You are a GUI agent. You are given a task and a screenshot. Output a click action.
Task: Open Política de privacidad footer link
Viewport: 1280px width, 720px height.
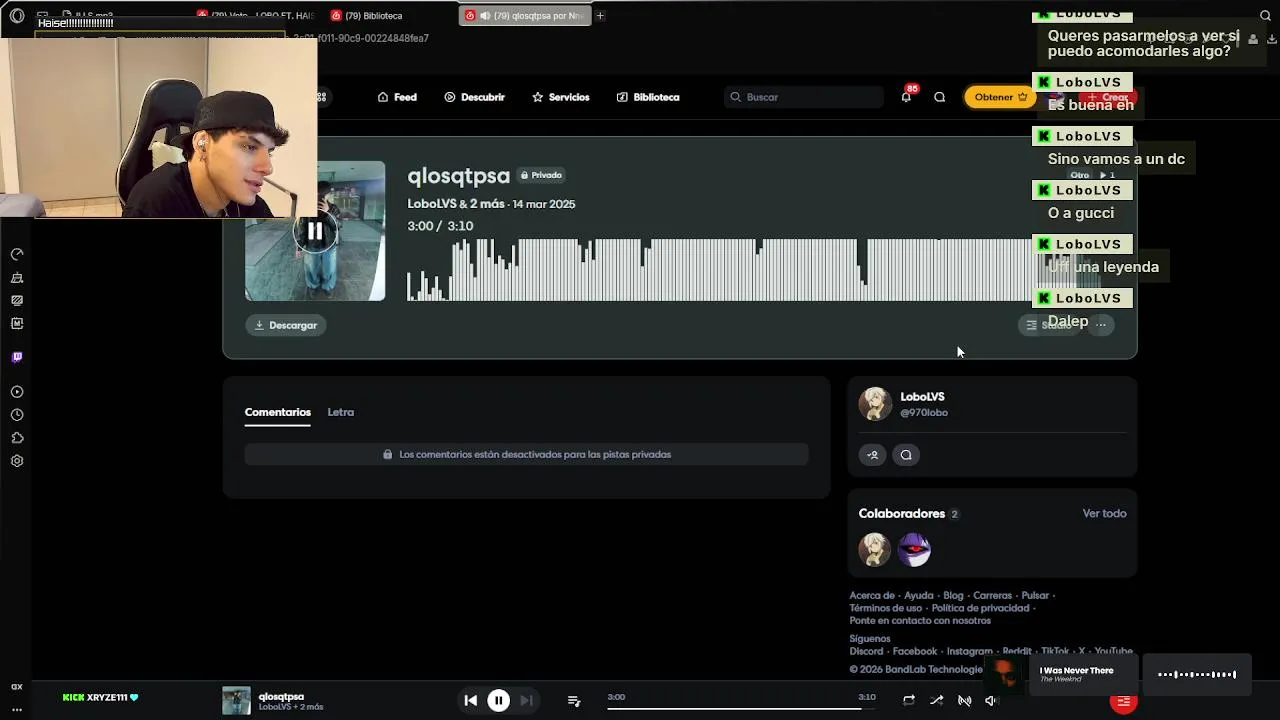coord(980,608)
